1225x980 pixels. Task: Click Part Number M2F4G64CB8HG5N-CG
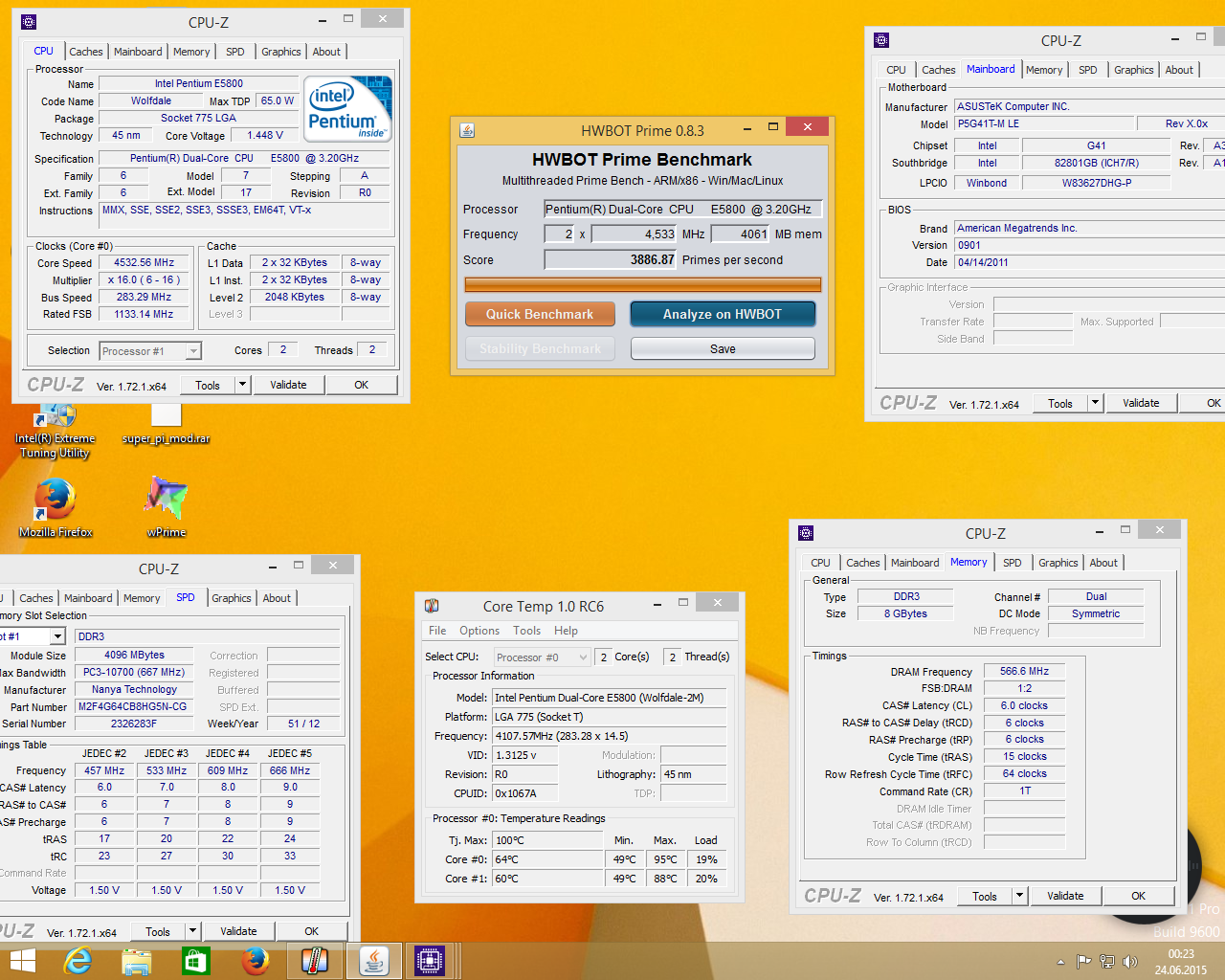132,706
